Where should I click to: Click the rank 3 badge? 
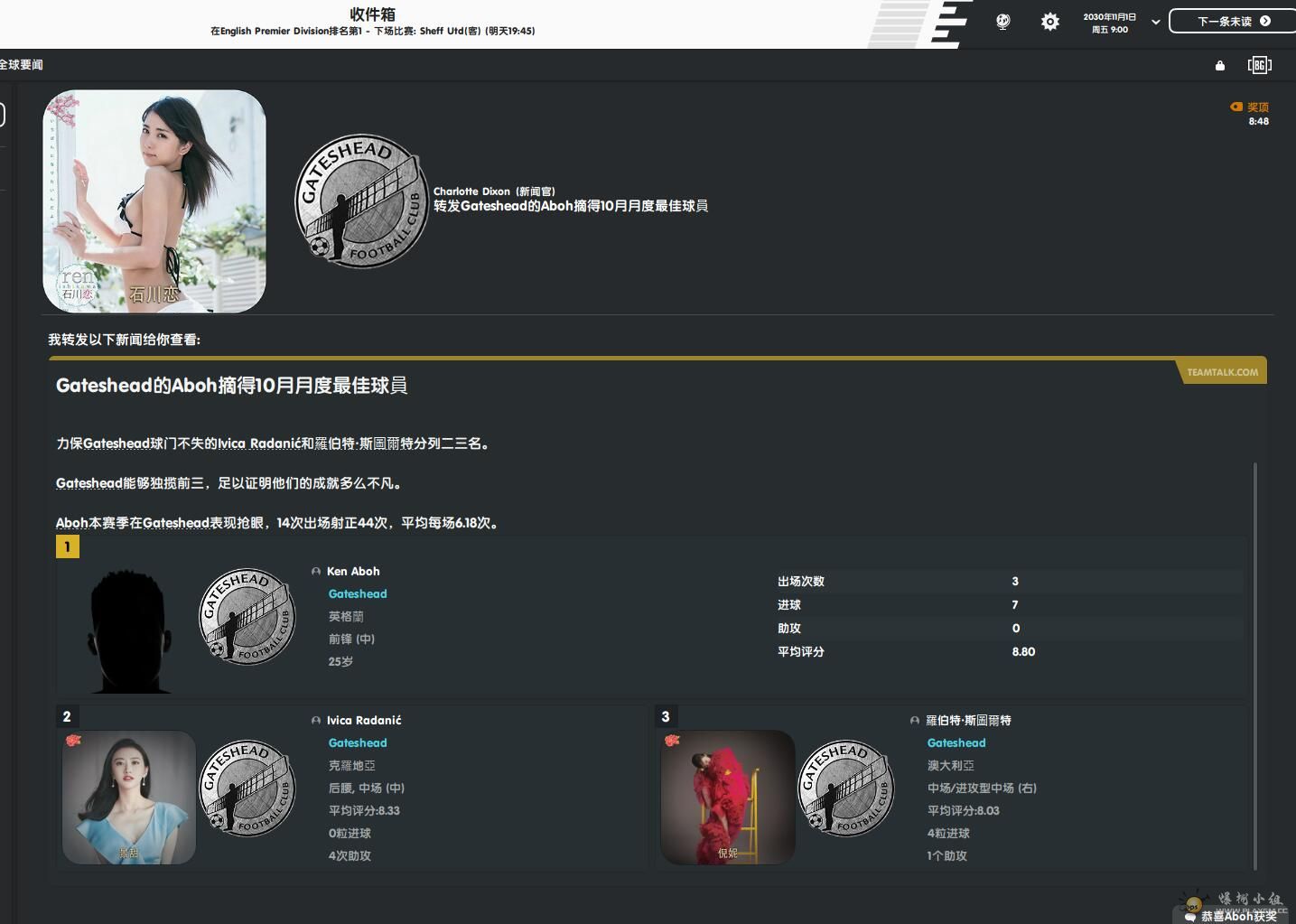pyautogui.click(x=666, y=717)
